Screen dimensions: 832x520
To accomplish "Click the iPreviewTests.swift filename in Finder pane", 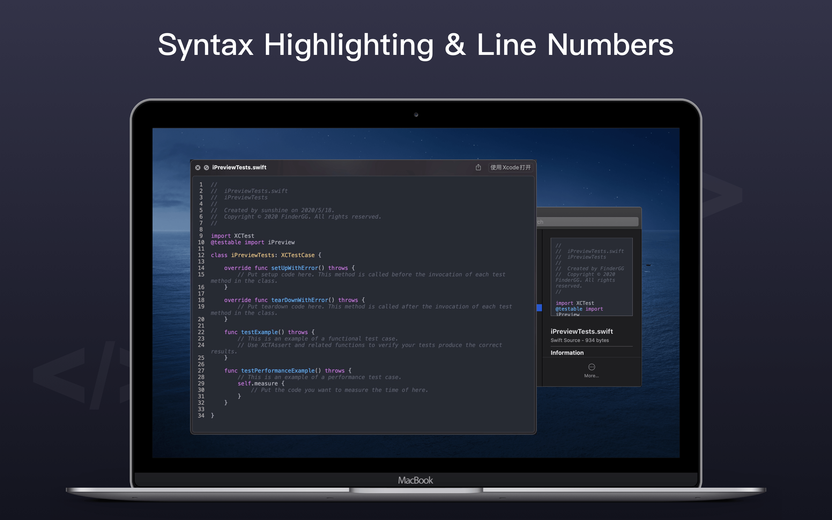I will click(x=582, y=332).
